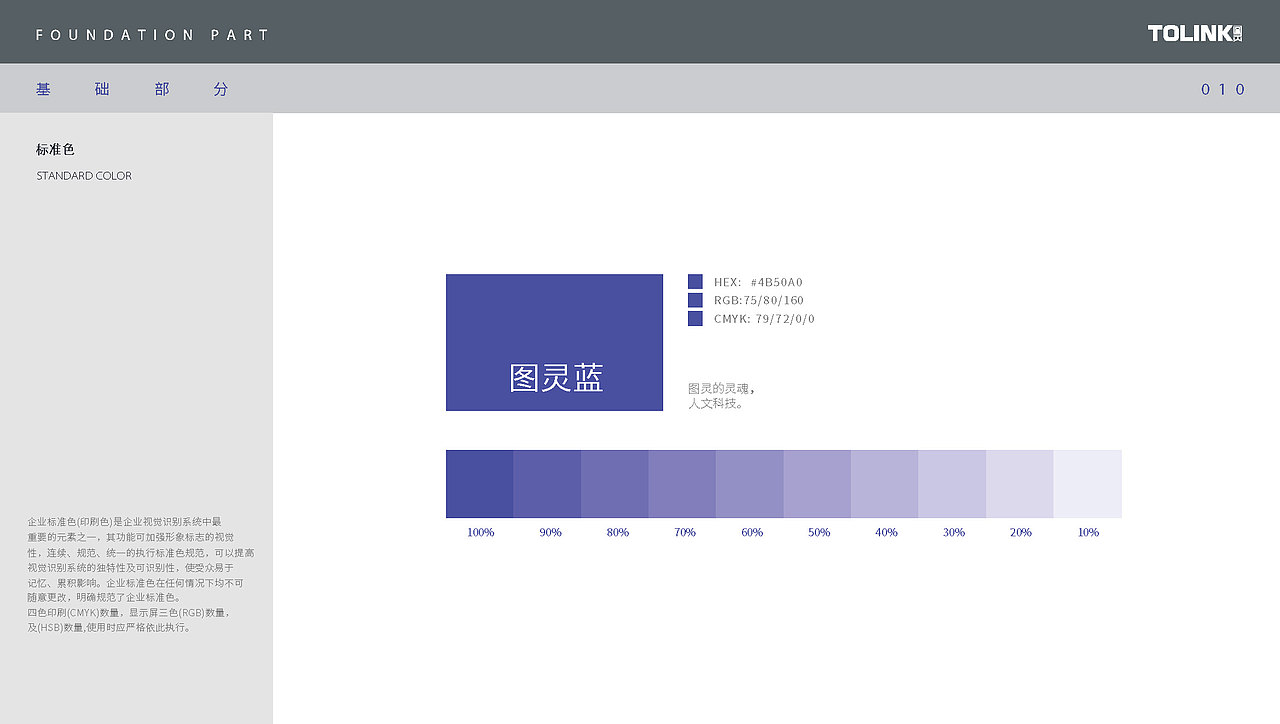Click the FOUNDATION PART header title
This screenshot has height=724, width=1280.
[x=152, y=35]
